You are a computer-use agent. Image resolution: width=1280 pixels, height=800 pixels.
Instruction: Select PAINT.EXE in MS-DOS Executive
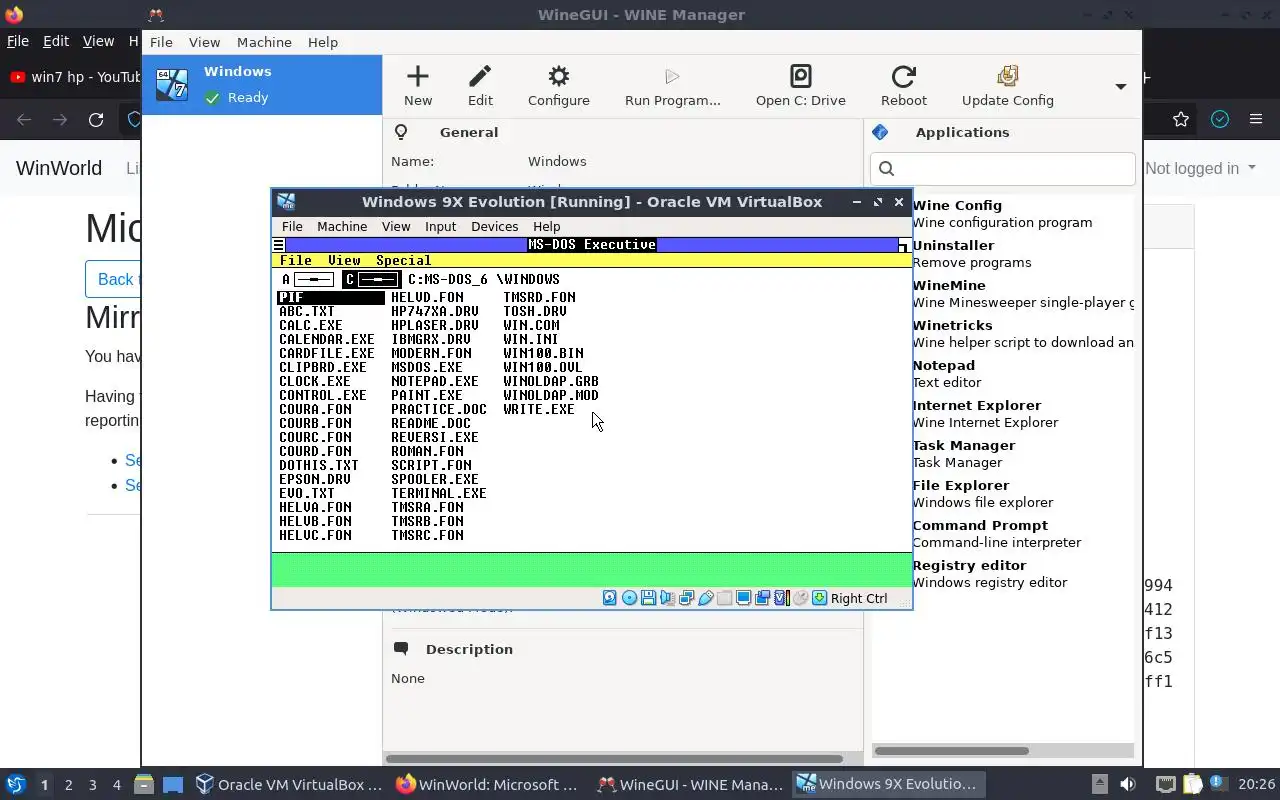click(427, 395)
